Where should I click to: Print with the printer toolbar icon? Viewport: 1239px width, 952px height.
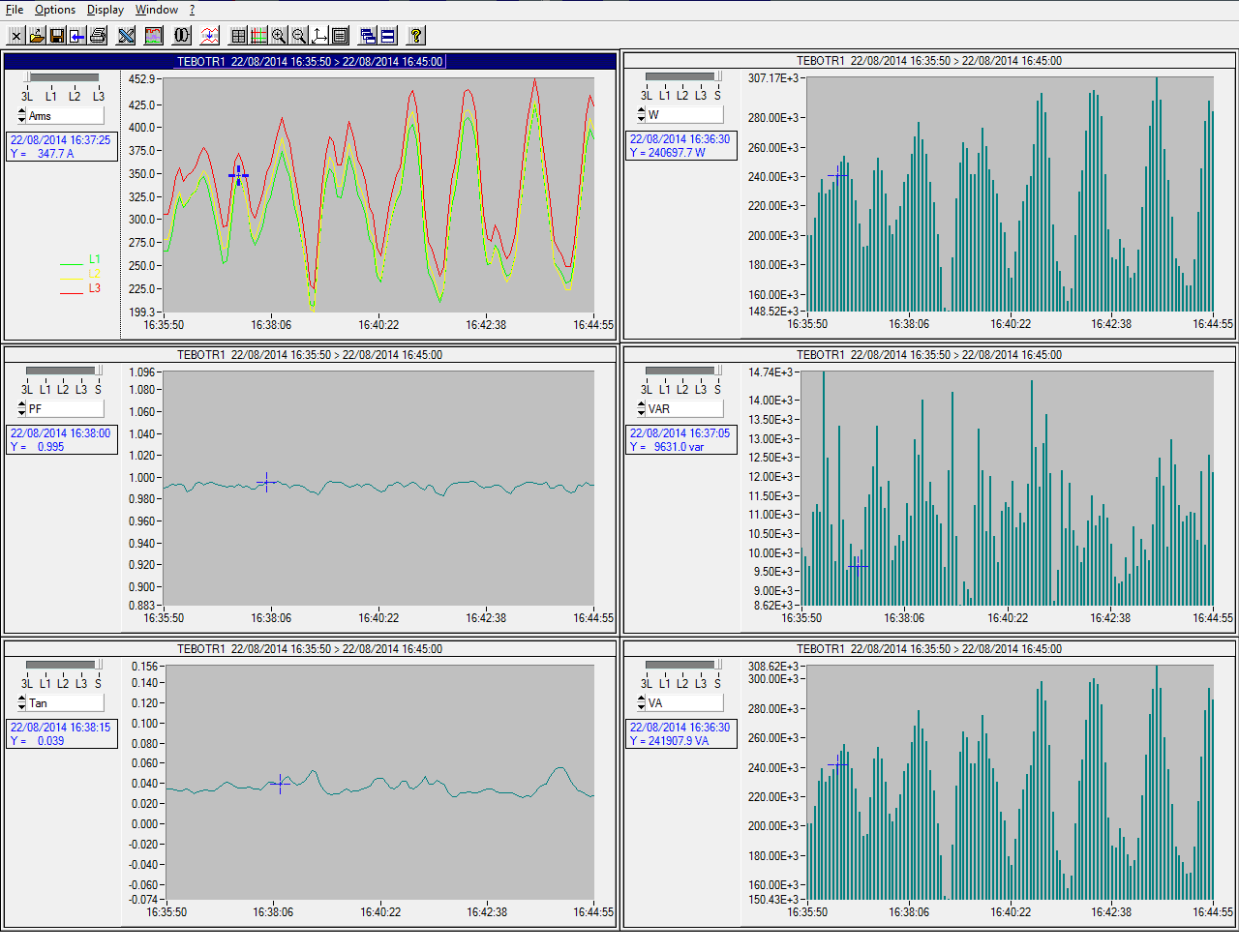click(98, 36)
